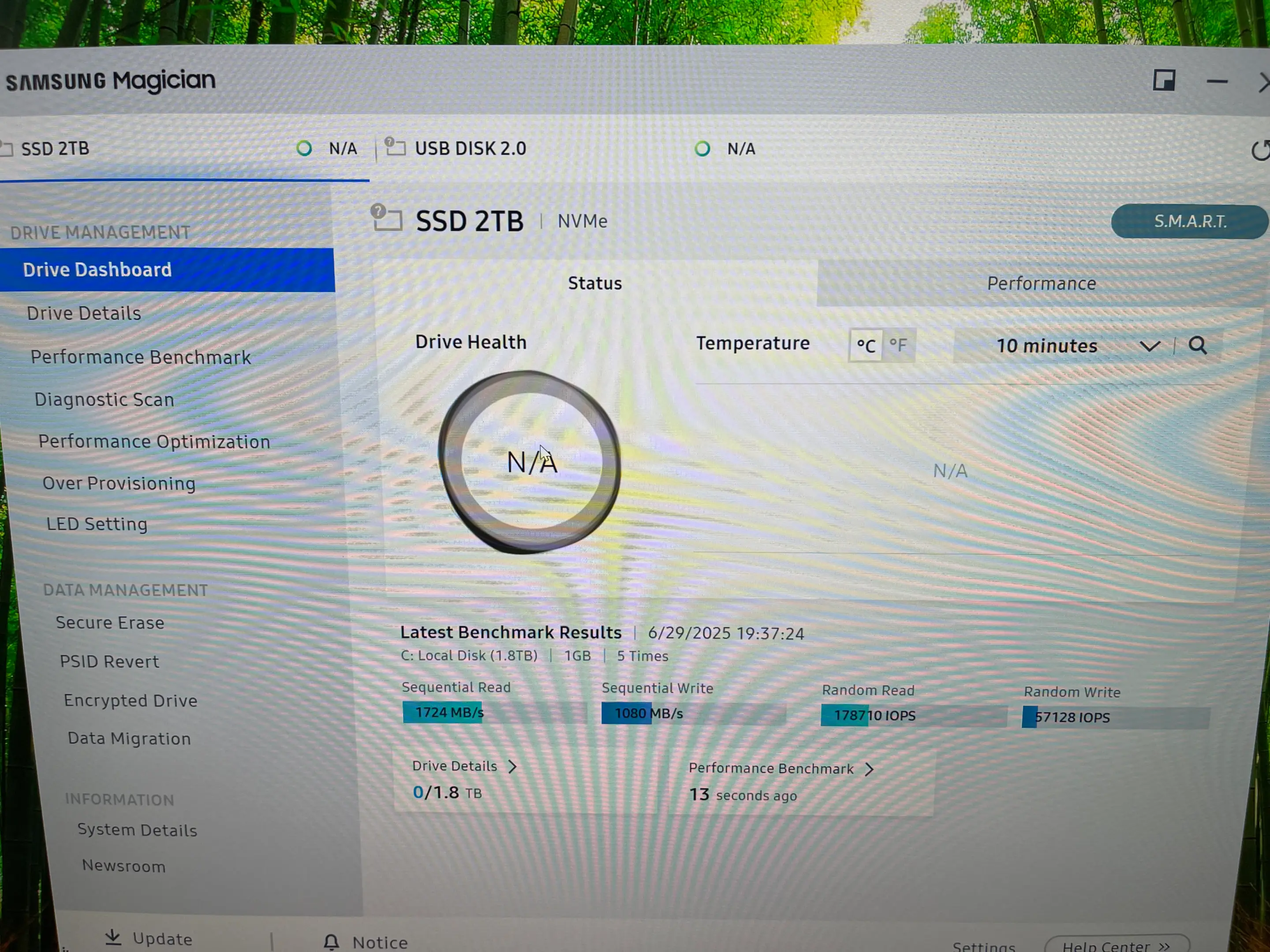Viewport: 1270px width, 952px height.
Task: Open PSID Revert in the sidebar
Action: (109, 662)
